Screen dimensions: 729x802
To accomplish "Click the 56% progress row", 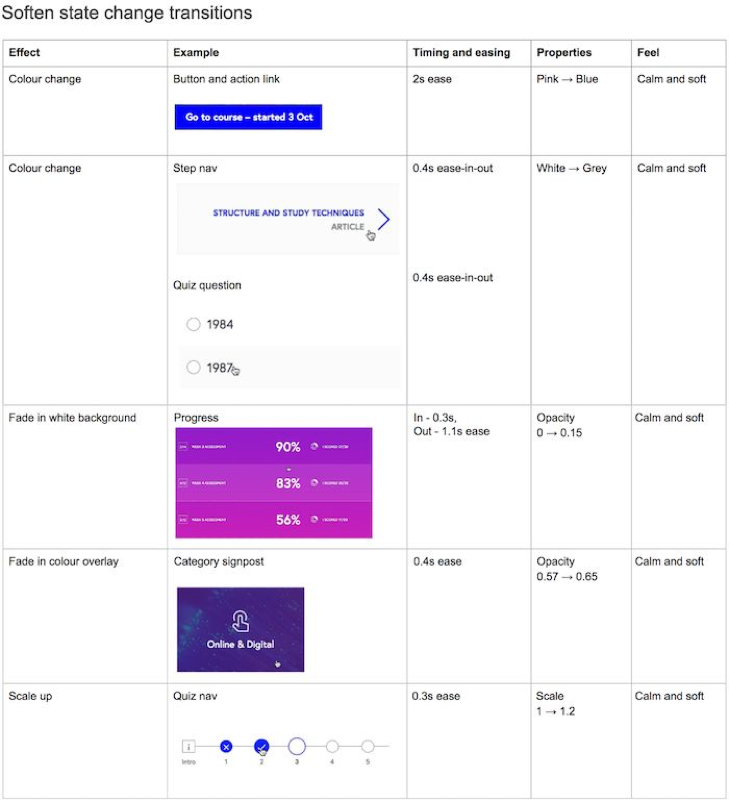I will [x=274, y=520].
